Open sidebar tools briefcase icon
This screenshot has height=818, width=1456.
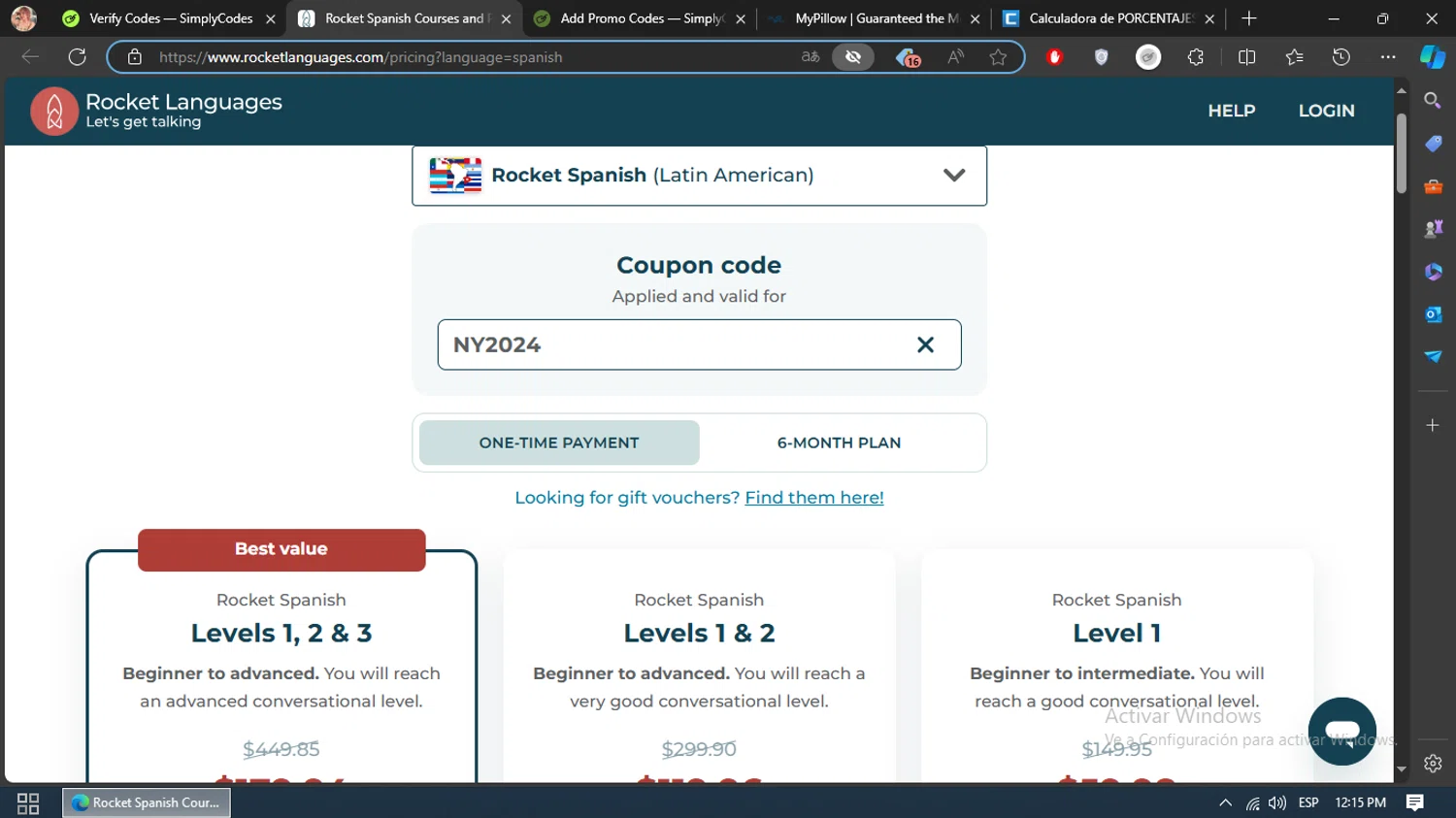point(1433,186)
